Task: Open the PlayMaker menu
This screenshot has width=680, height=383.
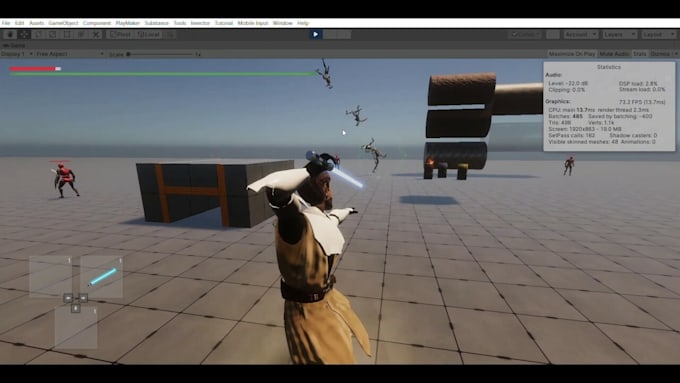Action: [x=128, y=23]
